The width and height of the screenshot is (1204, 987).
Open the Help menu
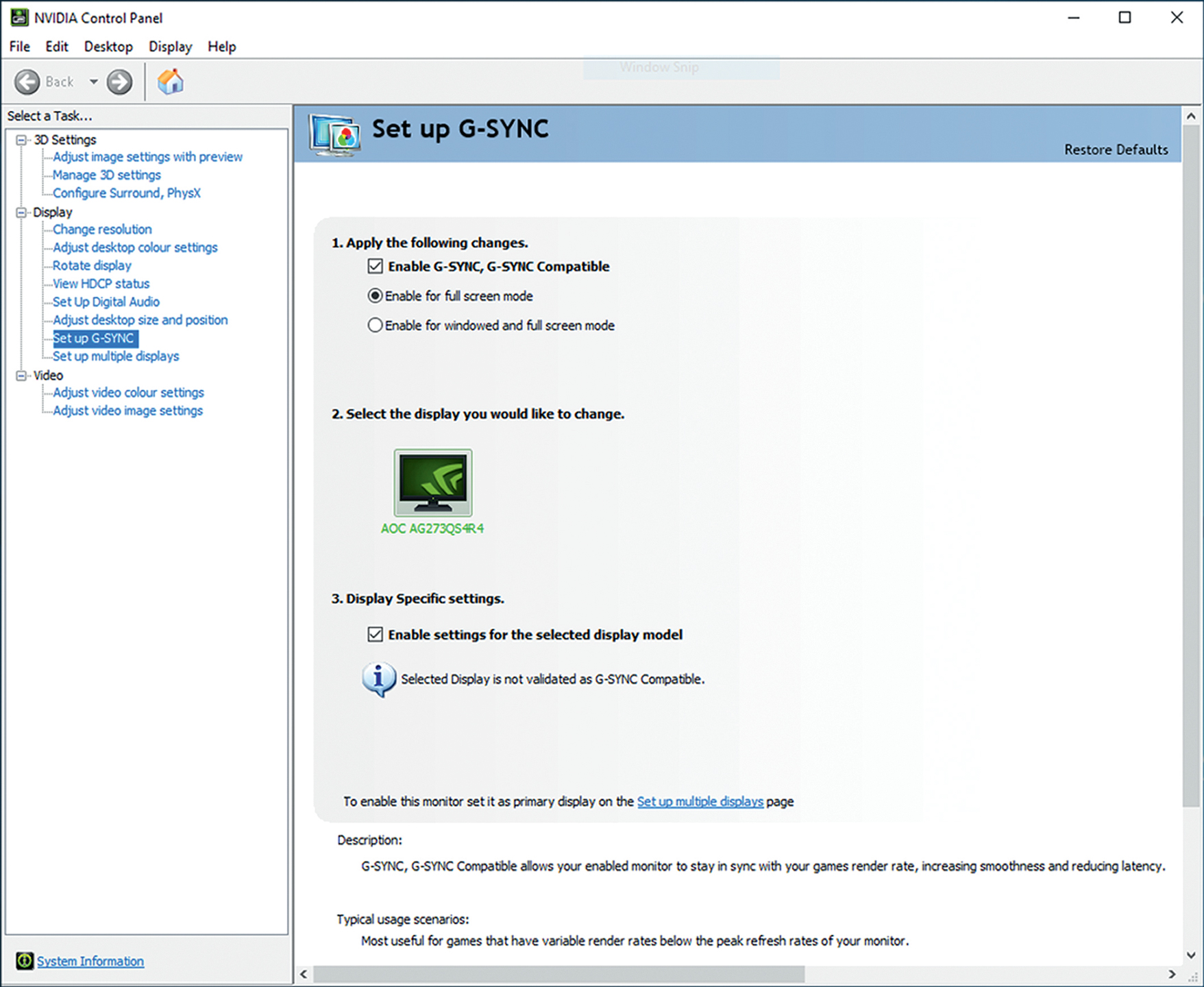[x=222, y=47]
